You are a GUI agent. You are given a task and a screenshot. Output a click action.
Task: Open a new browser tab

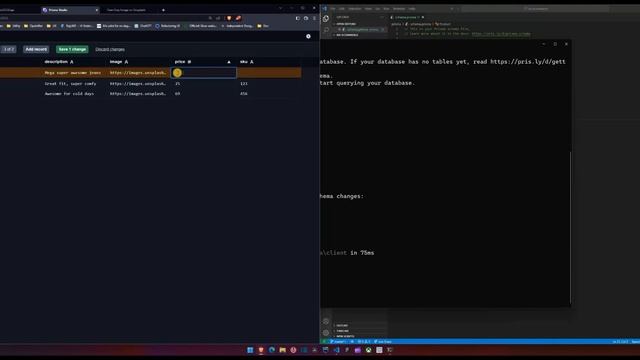[163, 10]
